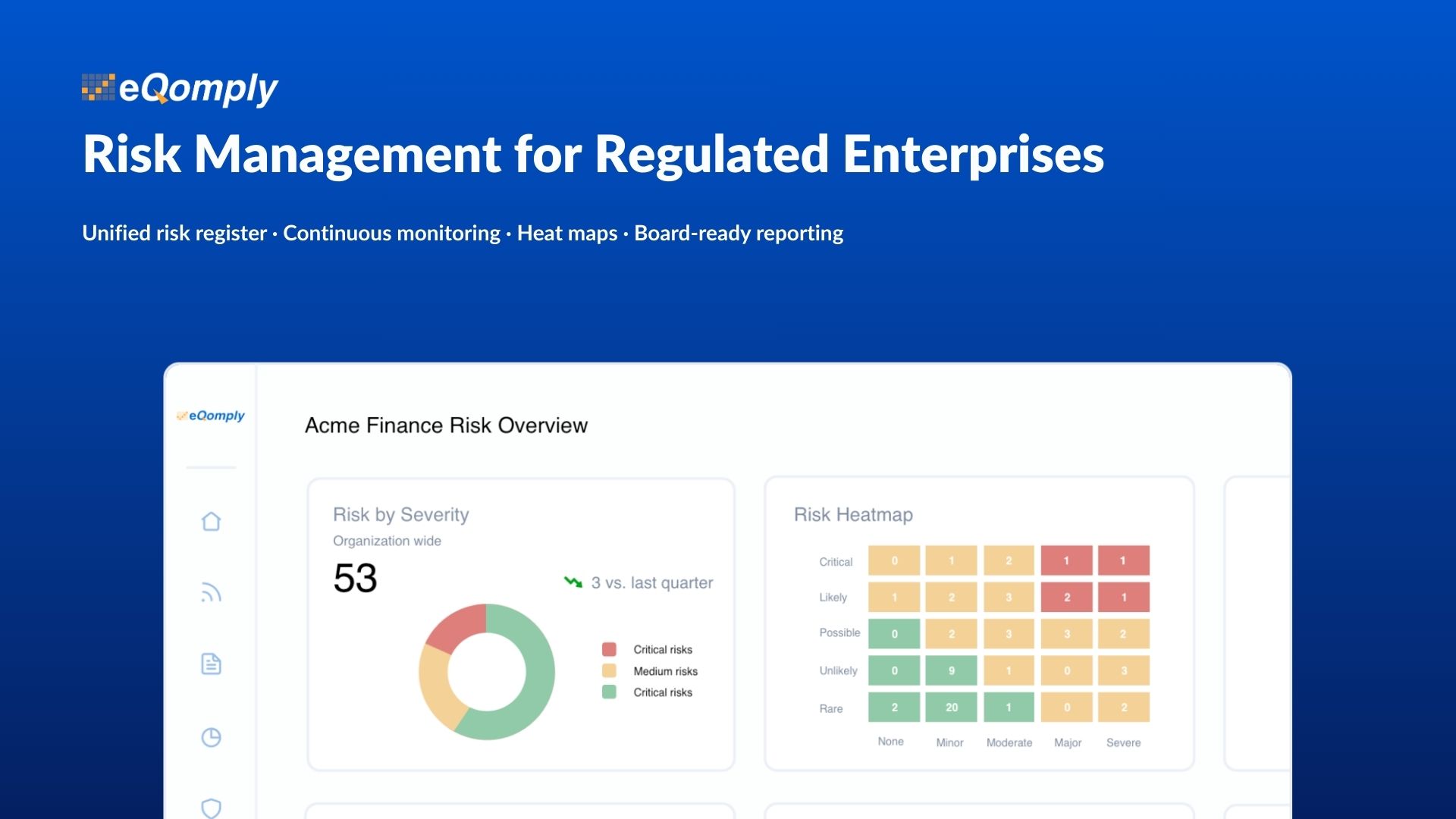Click the 'Organization wide' subtitle
1456x819 pixels.
coord(387,541)
